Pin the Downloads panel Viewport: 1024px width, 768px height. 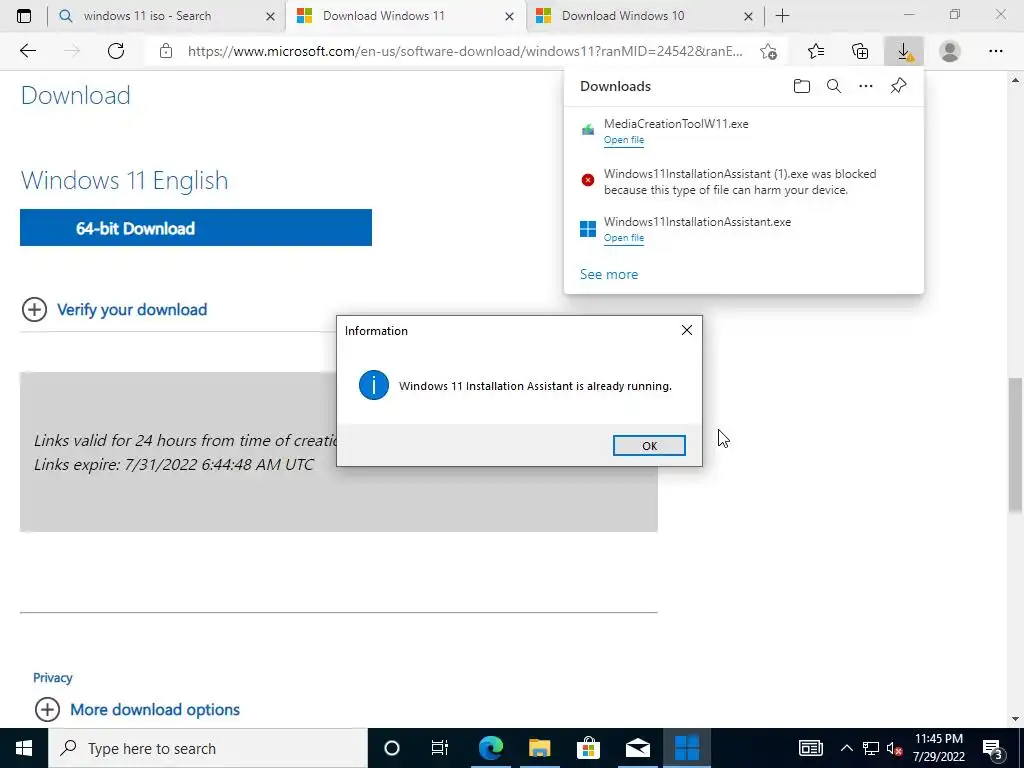point(899,86)
